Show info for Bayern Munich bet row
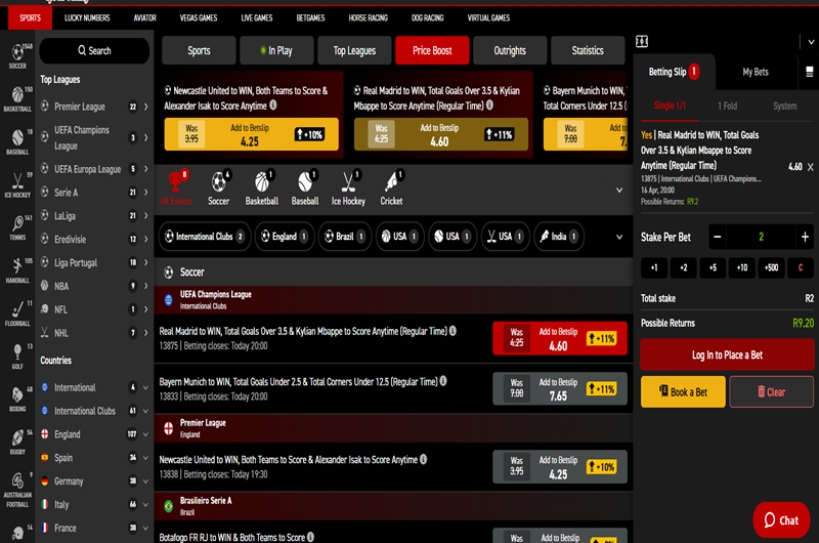Viewport: 819px width, 543px height. pyautogui.click(x=443, y=381)
